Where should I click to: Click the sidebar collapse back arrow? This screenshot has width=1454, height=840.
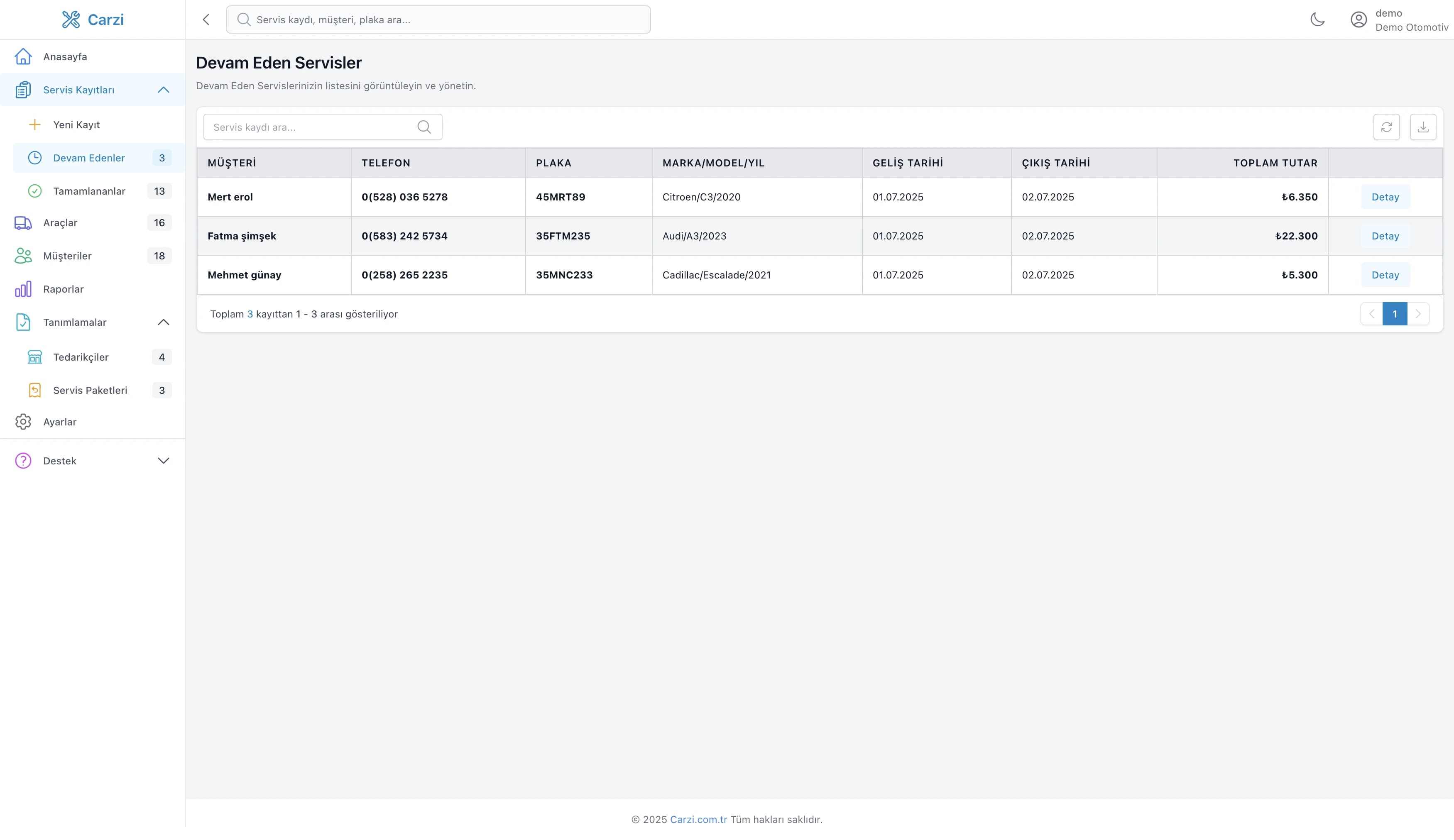(x=206, y=20)
